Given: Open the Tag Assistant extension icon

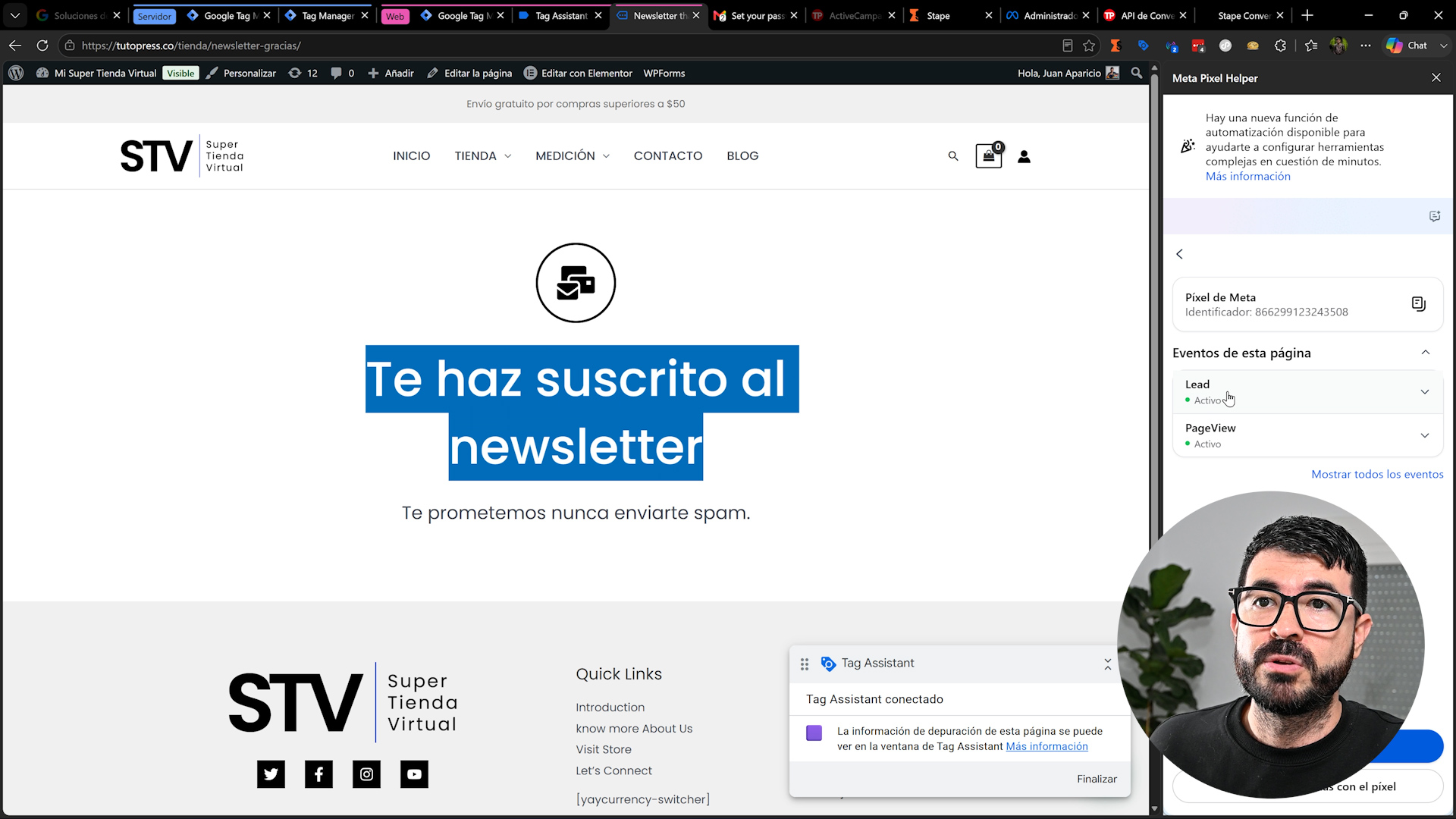Looking at the screenshot, I should click(1143, 45).
